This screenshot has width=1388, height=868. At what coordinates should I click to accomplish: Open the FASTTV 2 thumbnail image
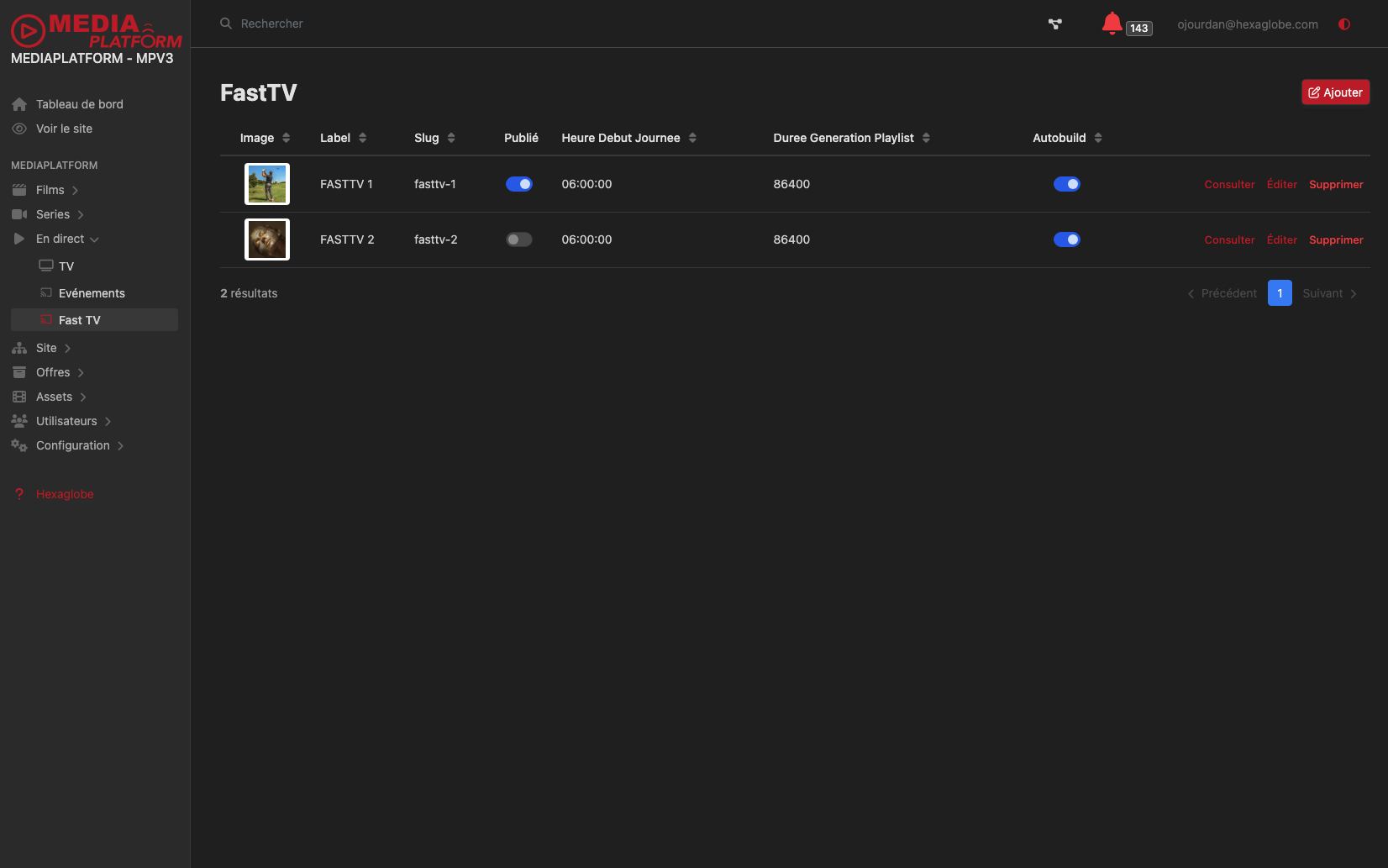[267, 239]
